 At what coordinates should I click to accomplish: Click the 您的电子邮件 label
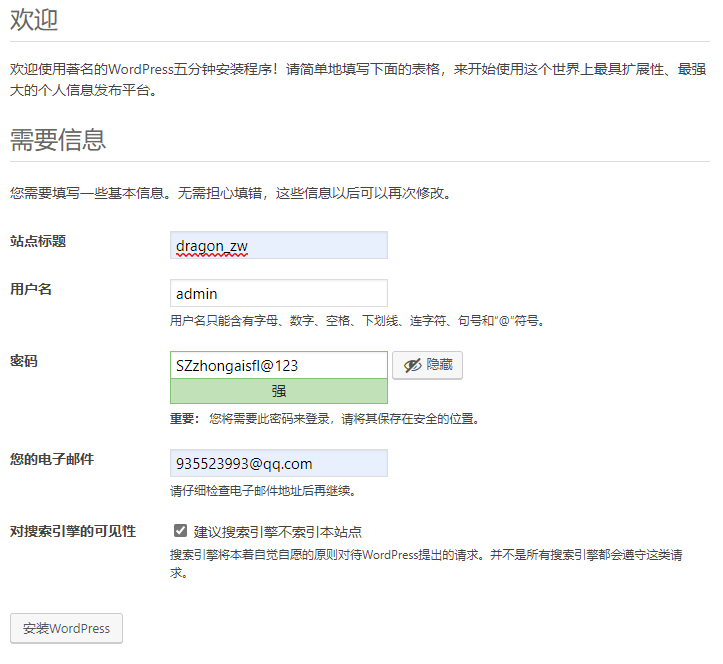click(x=52, y=459)
